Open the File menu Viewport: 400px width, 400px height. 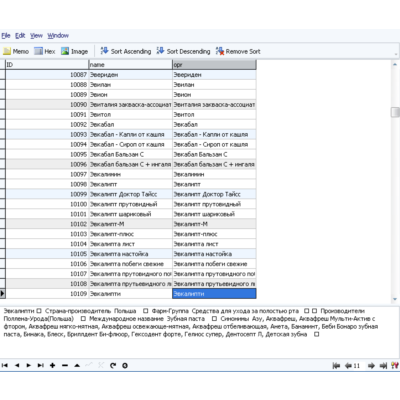6,35
